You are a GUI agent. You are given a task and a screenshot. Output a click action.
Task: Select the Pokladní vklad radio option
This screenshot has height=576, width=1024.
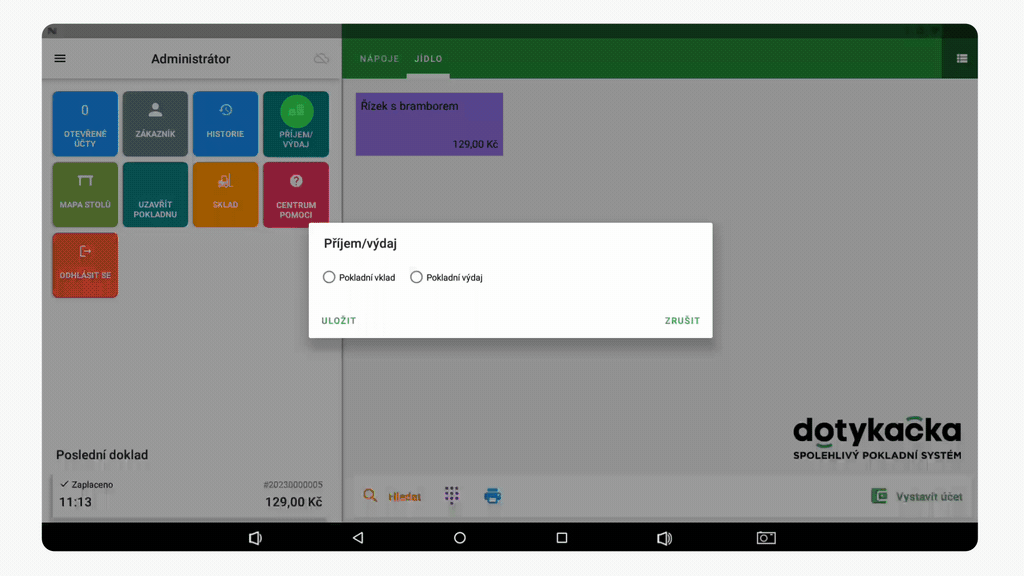click(x=329, y=277)
